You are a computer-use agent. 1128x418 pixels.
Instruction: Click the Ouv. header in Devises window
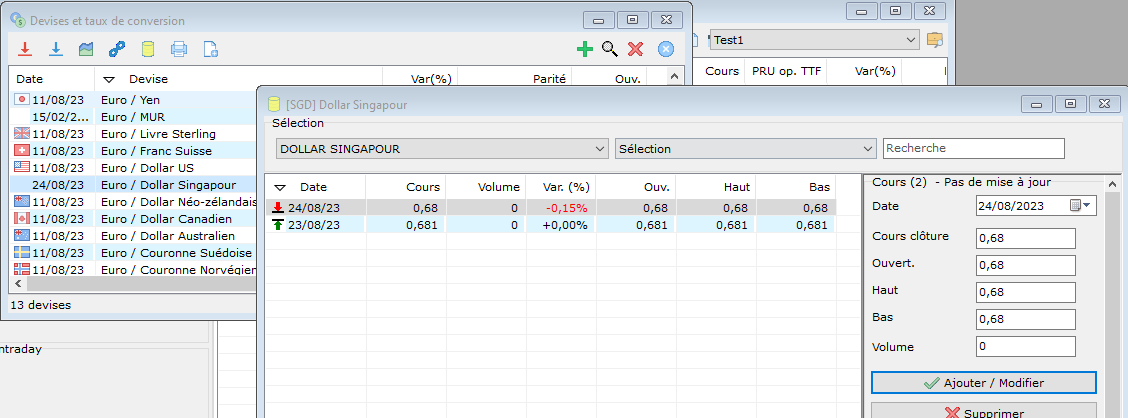[x=627, y=79]
